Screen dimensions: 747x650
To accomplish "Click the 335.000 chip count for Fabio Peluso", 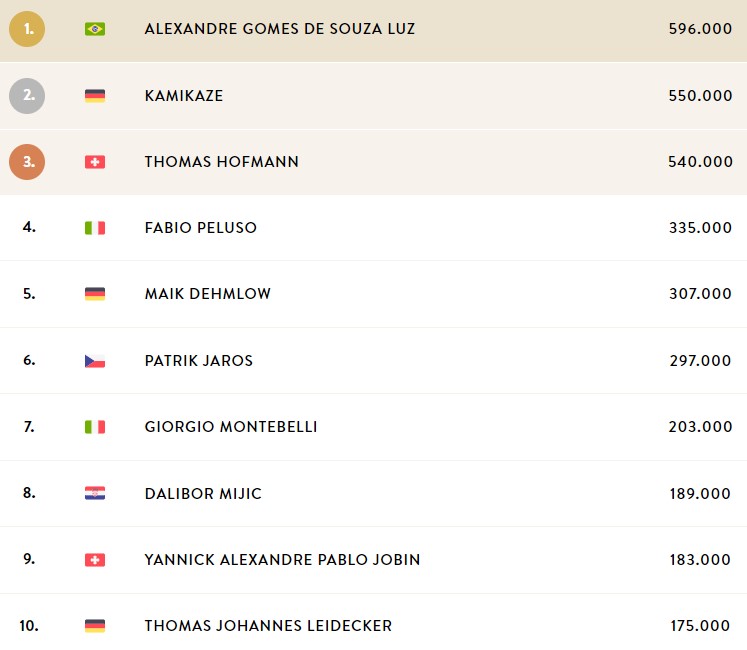I will tap(700, 228).
